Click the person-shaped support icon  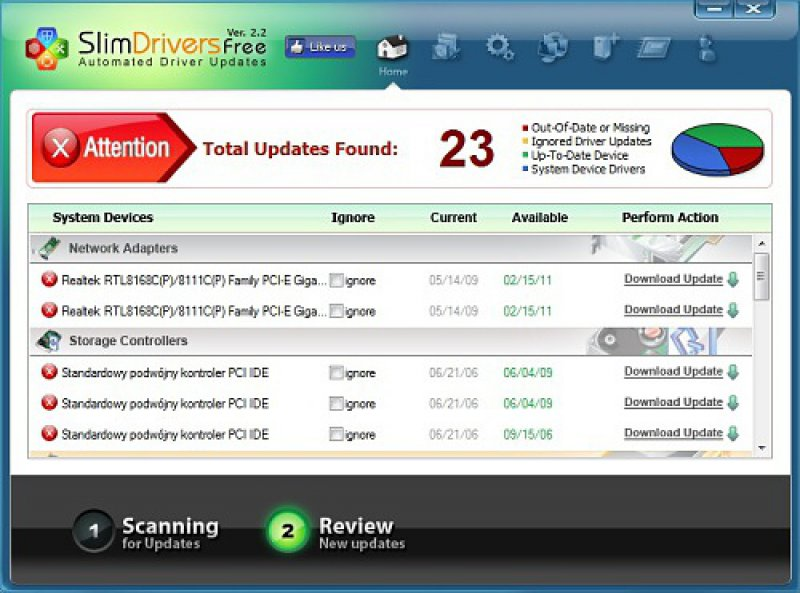click(707, 48)
